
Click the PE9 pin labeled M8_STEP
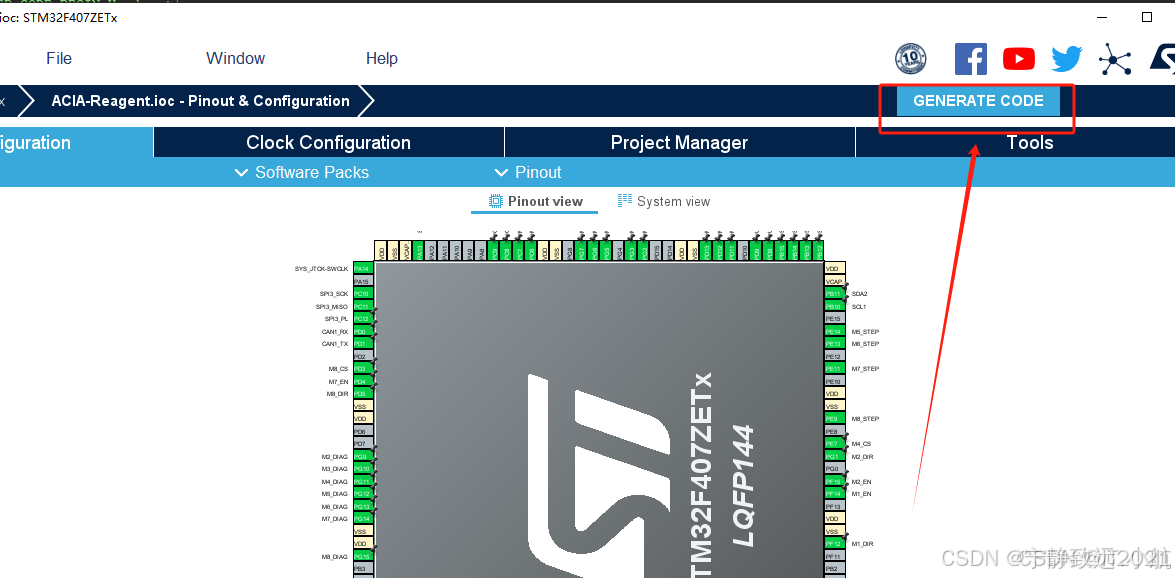click(835, 418)
